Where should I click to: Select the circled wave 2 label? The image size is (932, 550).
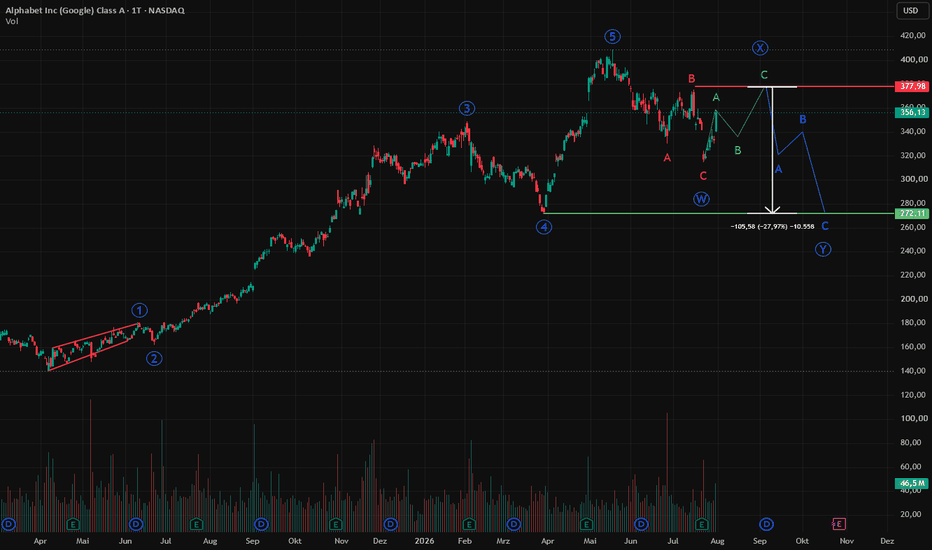click(154, 359)
